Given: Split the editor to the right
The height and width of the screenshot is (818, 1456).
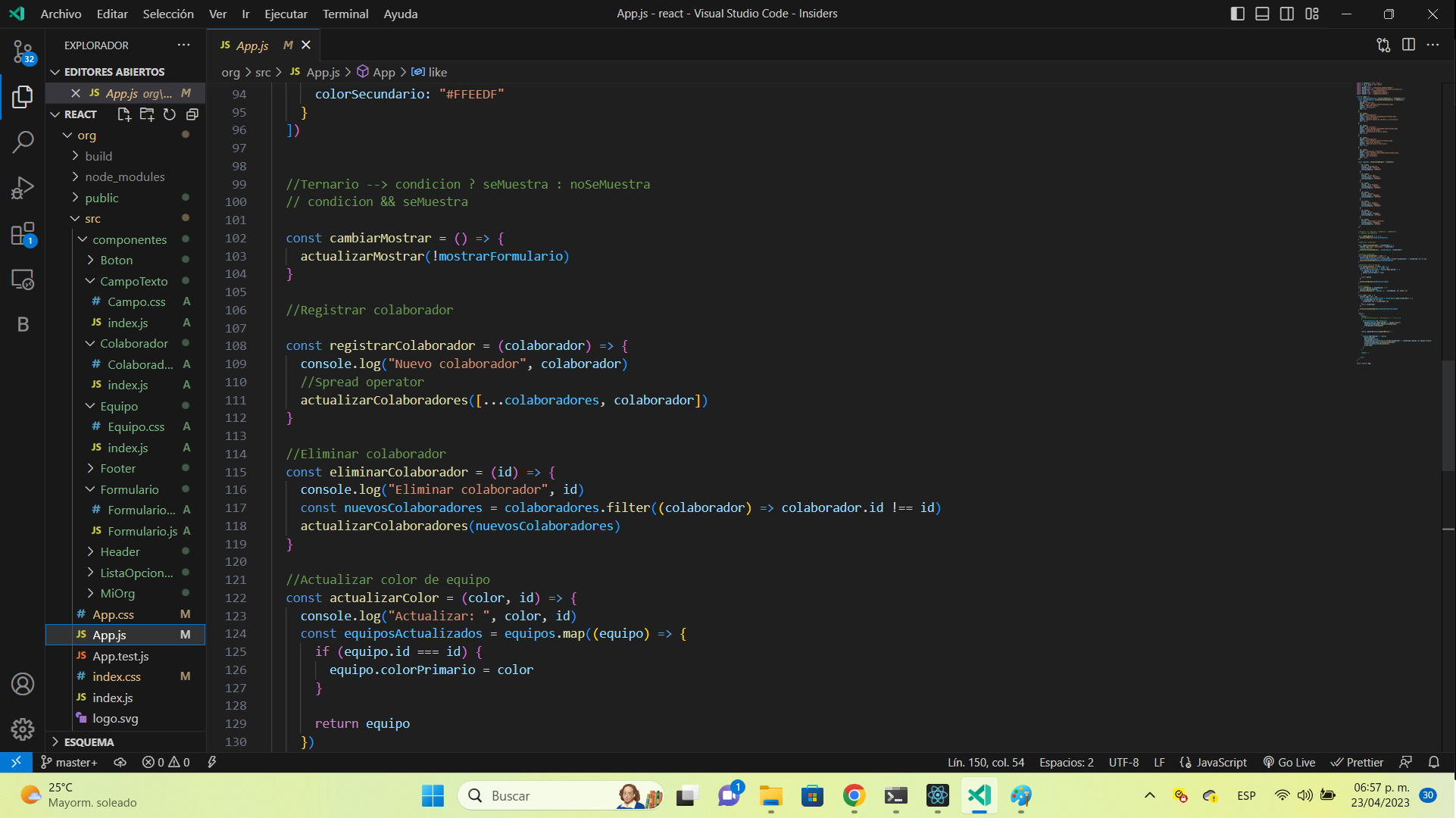Looking at the screenshot, I should [x=1408, y=45].
